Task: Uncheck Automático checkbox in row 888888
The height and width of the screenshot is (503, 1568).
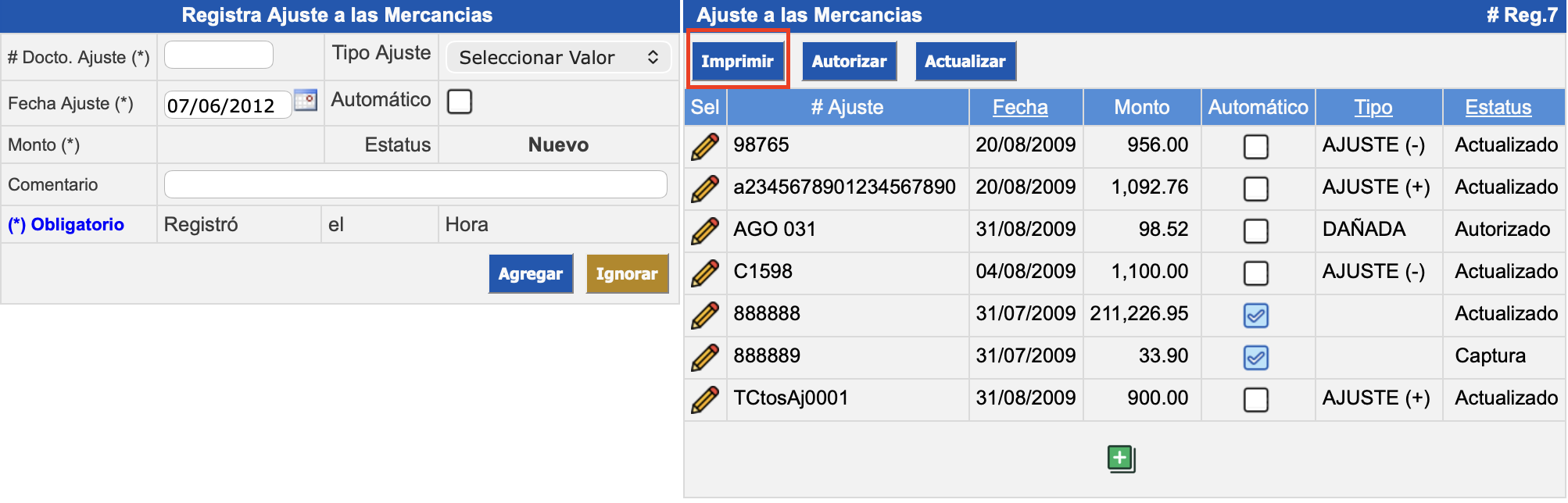Action: (x=1255, y=316)
